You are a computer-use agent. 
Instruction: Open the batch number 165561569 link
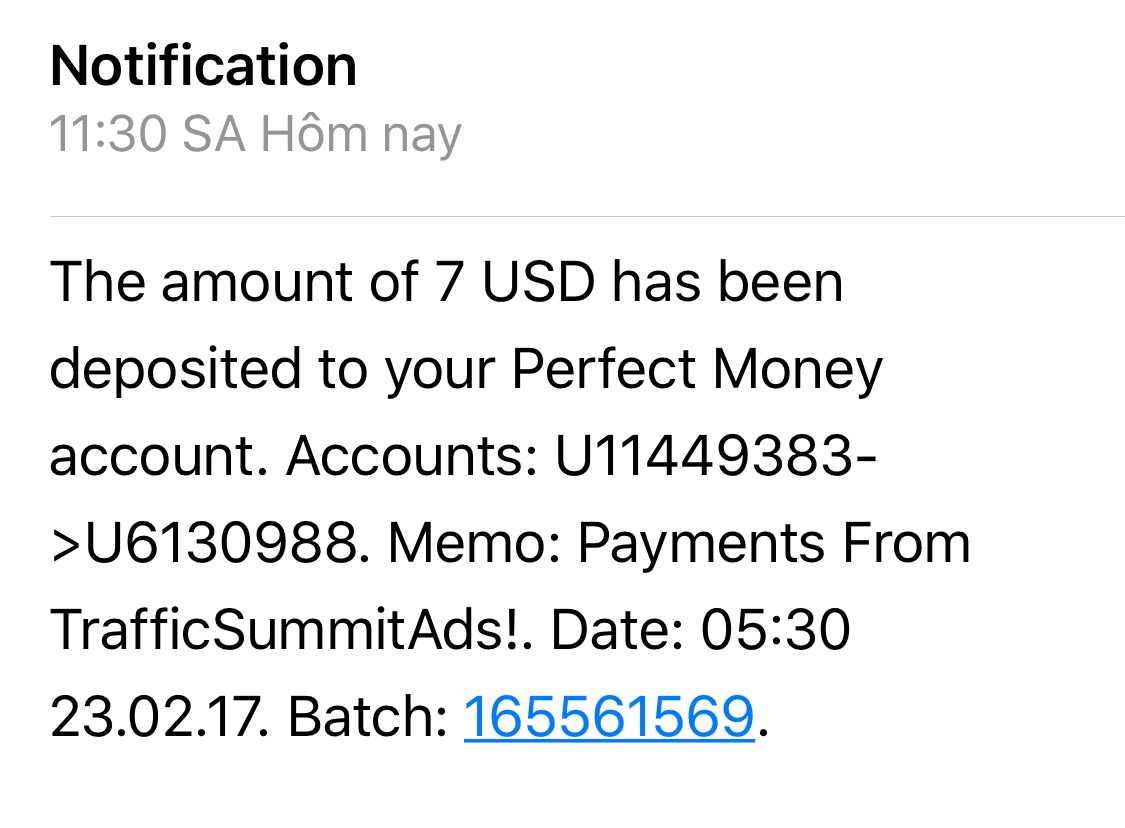[608, 718]
